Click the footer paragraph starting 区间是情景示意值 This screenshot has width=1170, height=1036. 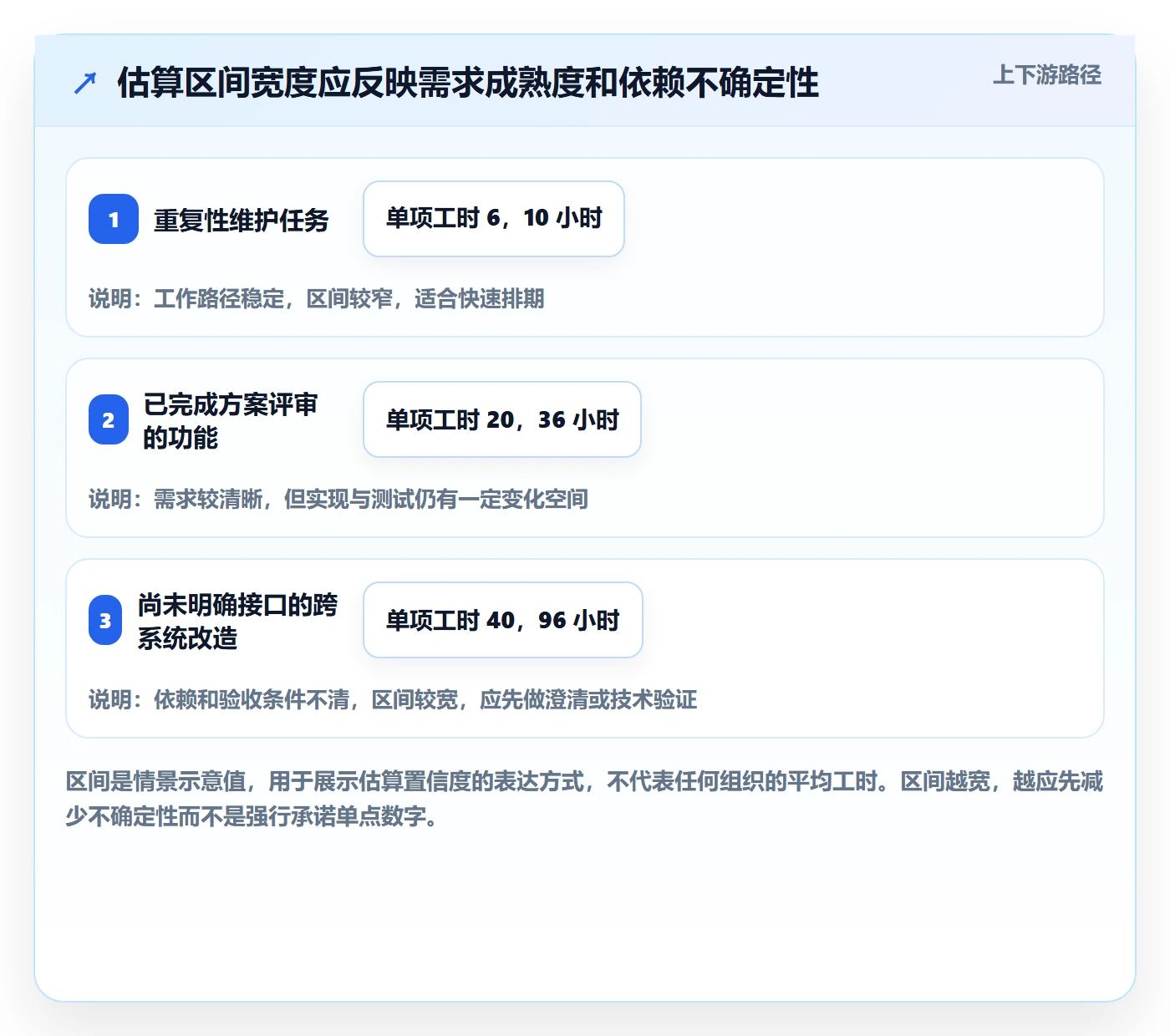pos(585,799)
